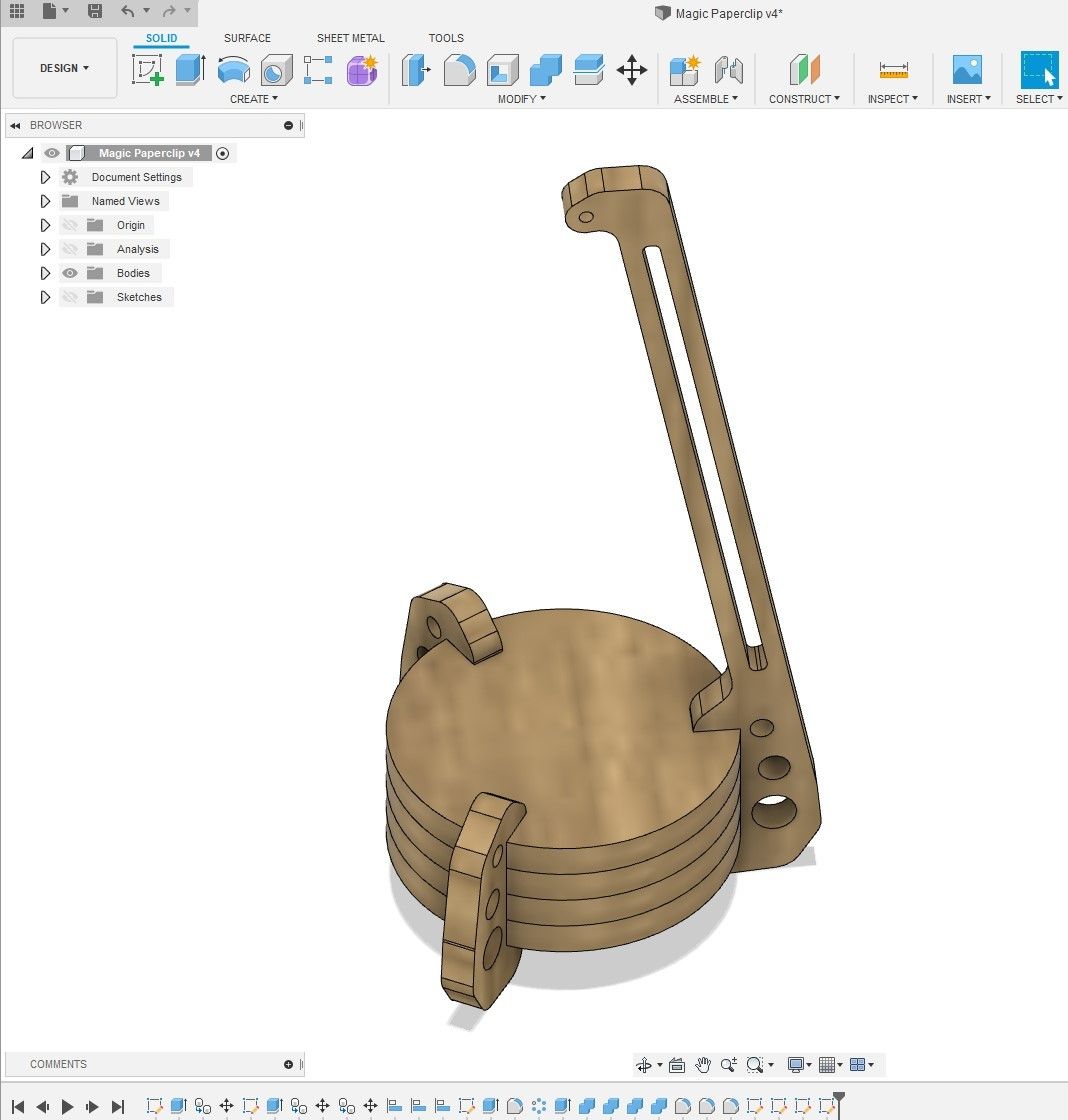The image size is (1068, 1120).
Task: Open the DESIGN workspace dropdown
Action: pos(64,68)
